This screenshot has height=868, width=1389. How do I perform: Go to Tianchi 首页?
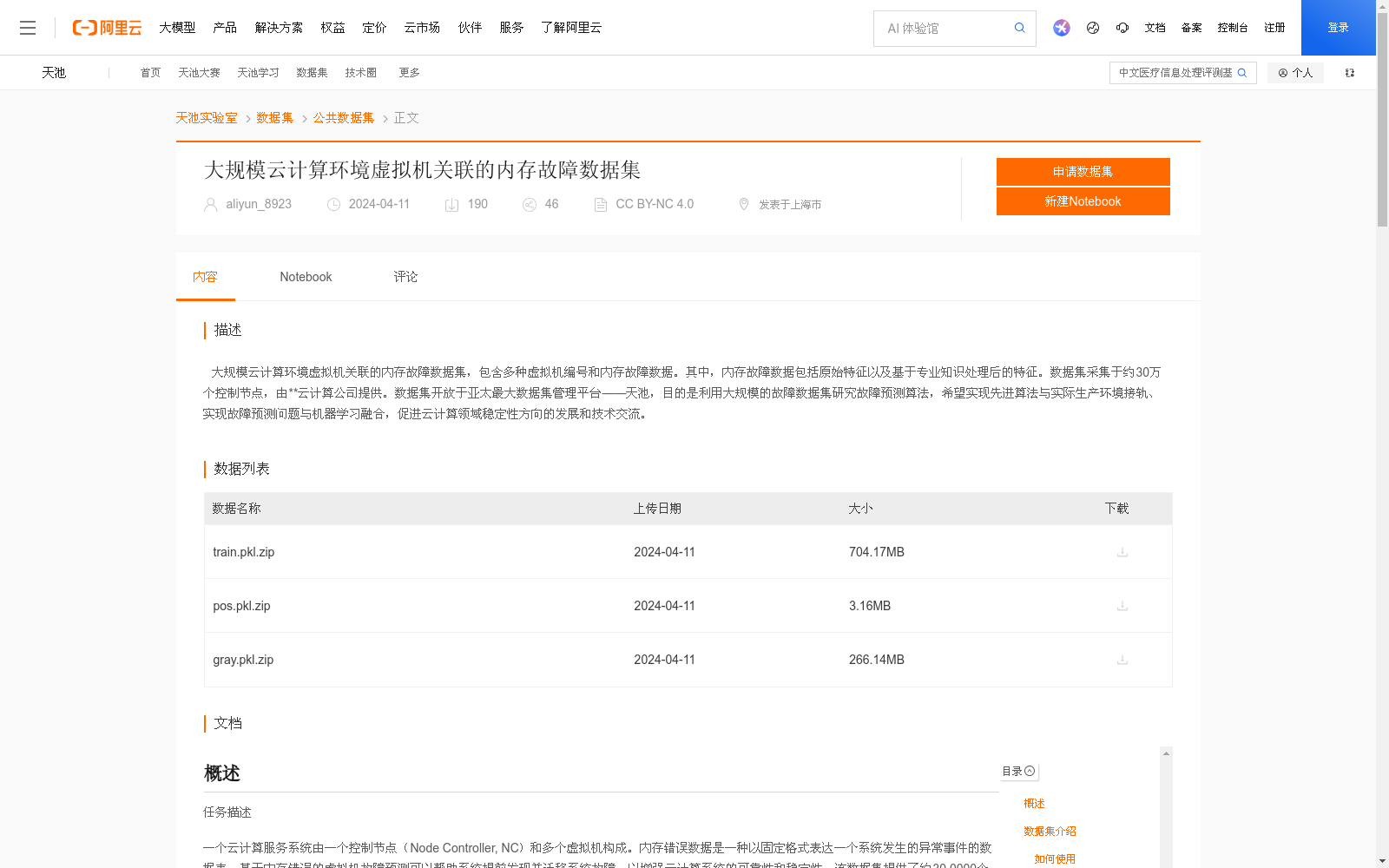coord(150,73)
